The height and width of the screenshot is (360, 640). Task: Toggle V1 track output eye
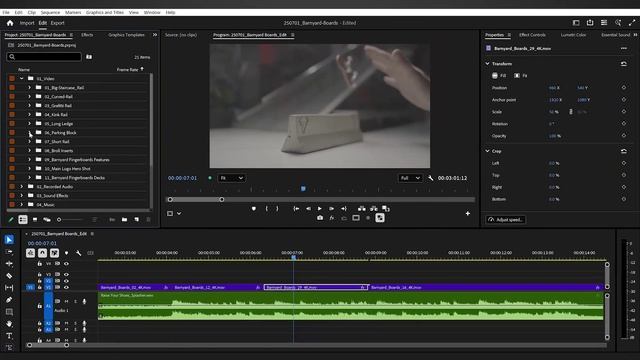pos(66,287)
